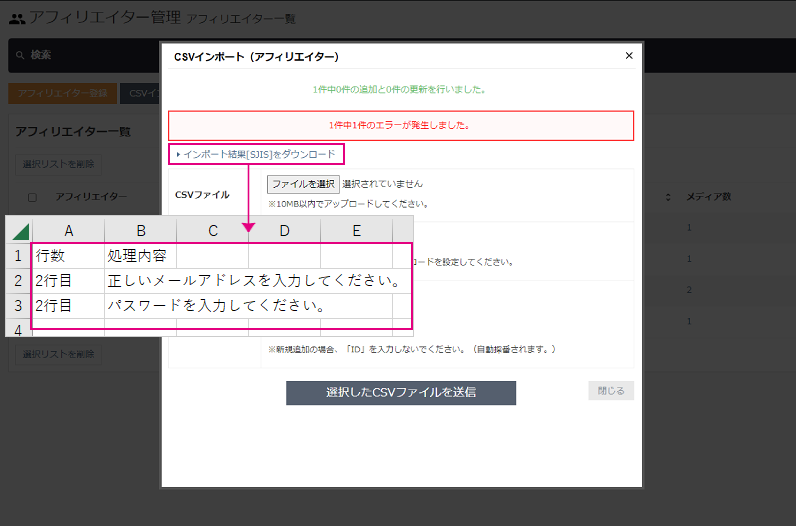Open アフィリエイター登録 orange button behind dialog

62,93
